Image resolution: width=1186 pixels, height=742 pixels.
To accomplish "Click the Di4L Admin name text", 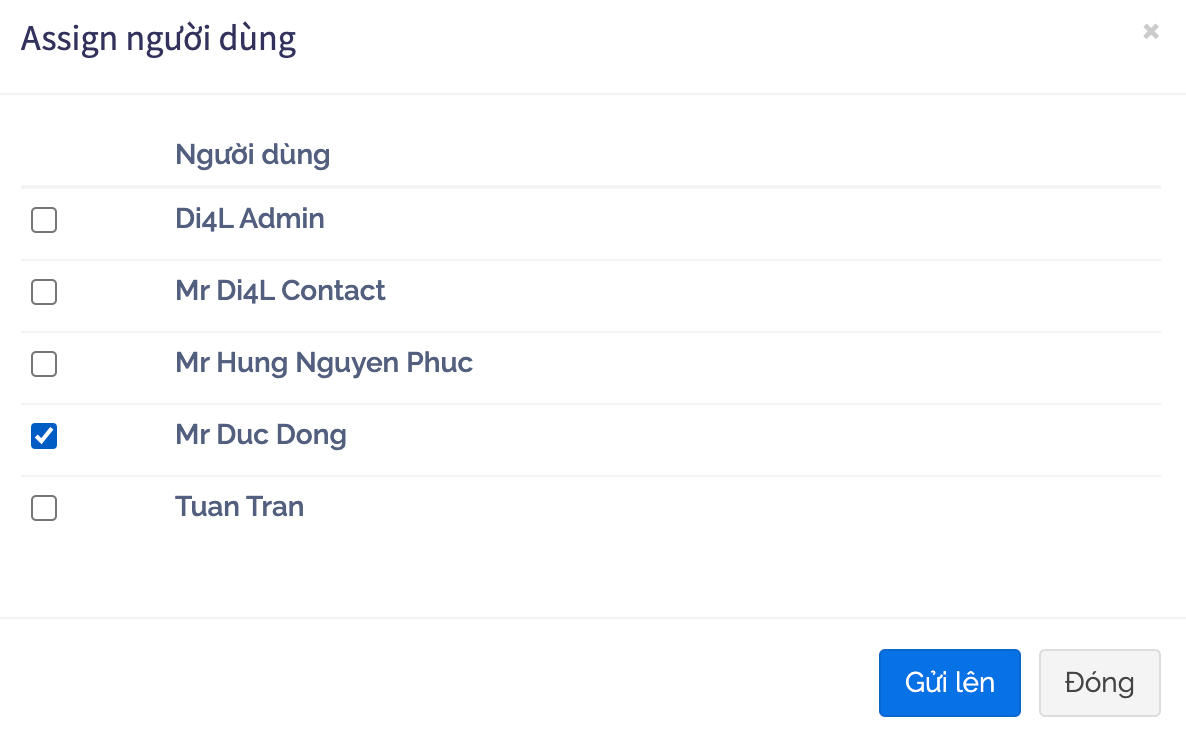I will [249, 219].
